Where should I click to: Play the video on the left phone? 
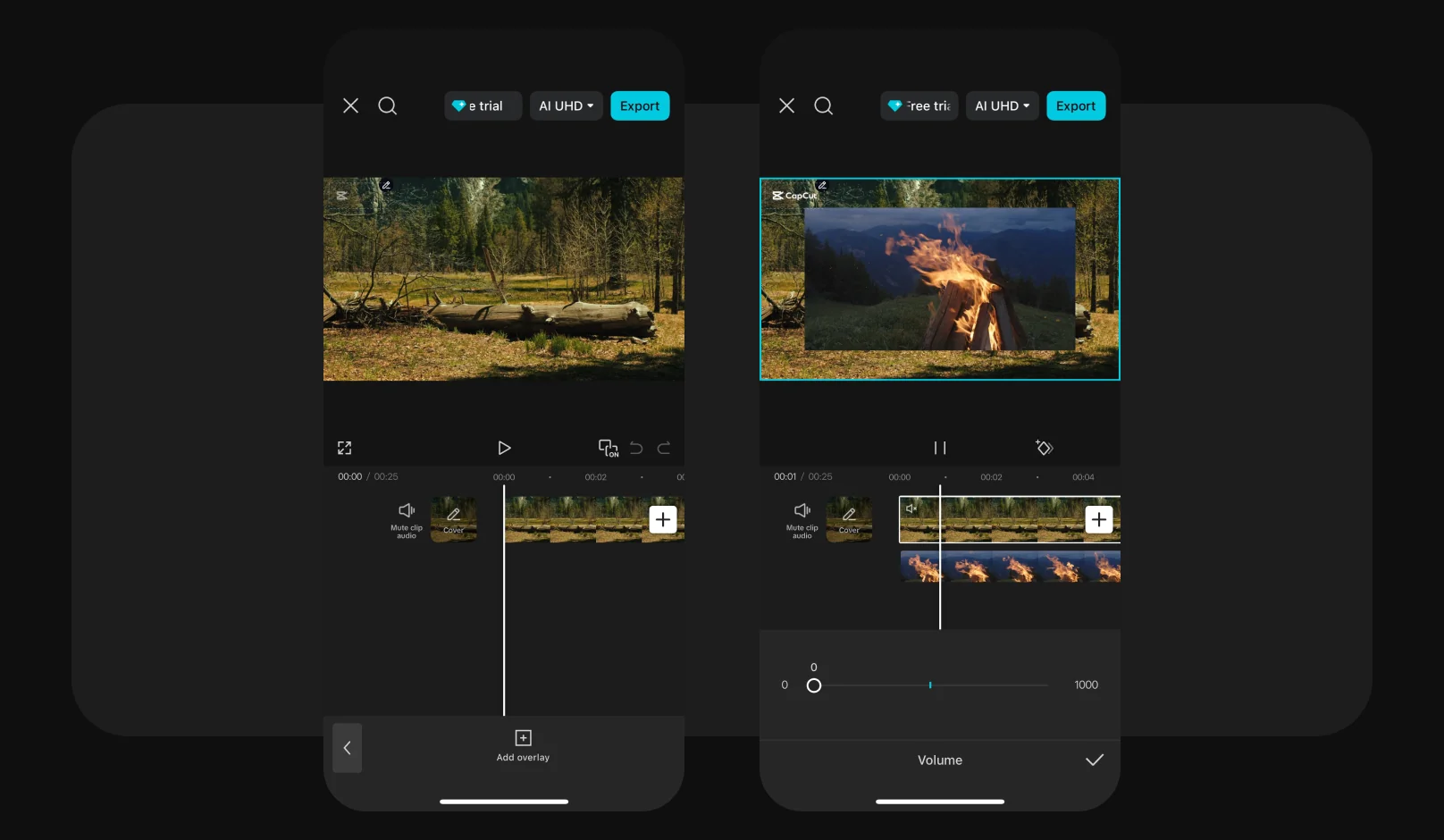[504, 448]
